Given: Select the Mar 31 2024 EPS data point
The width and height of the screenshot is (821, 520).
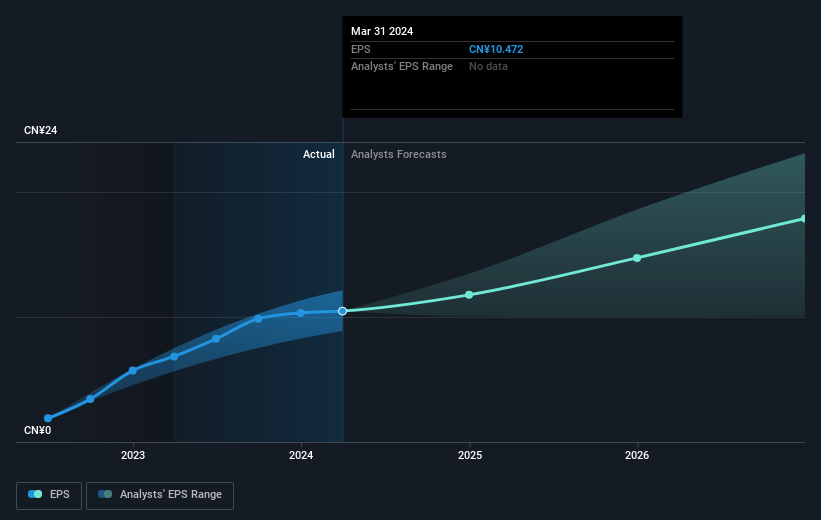Looking at the screenshot, I should click(342, 311).
